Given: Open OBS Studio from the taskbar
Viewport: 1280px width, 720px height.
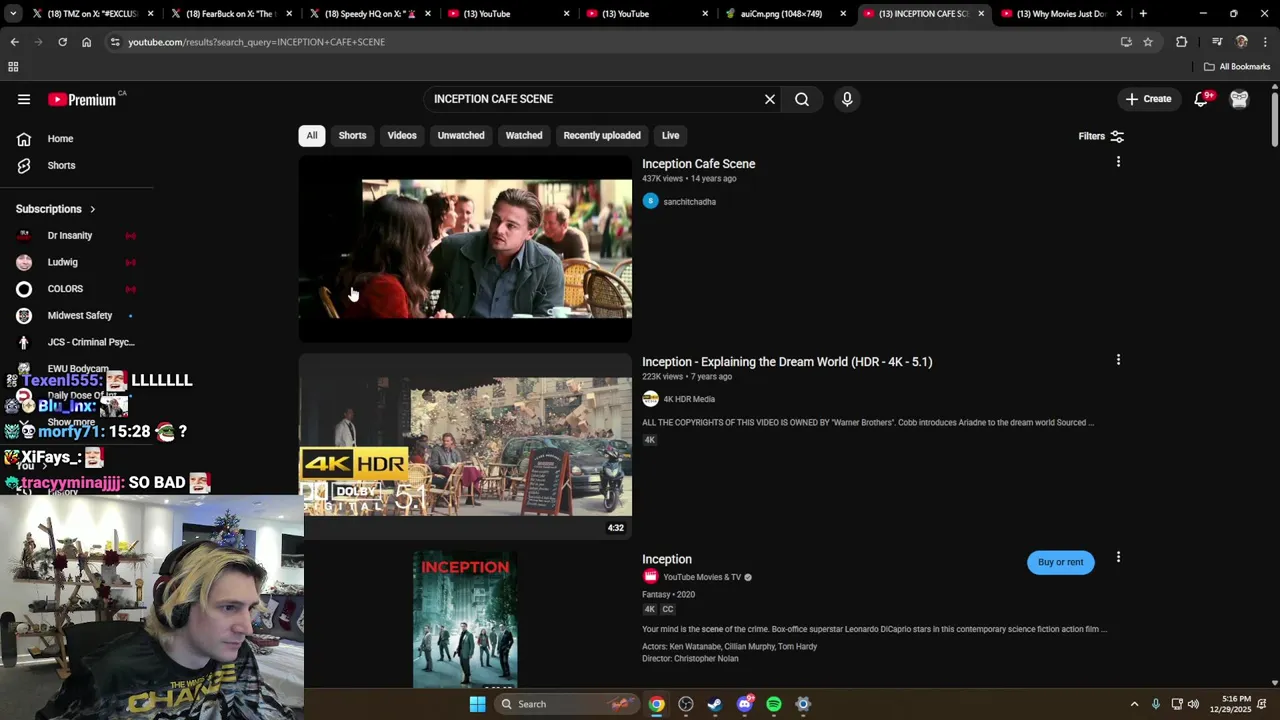Looking at the screenshot, I should [x=686, y=704].
